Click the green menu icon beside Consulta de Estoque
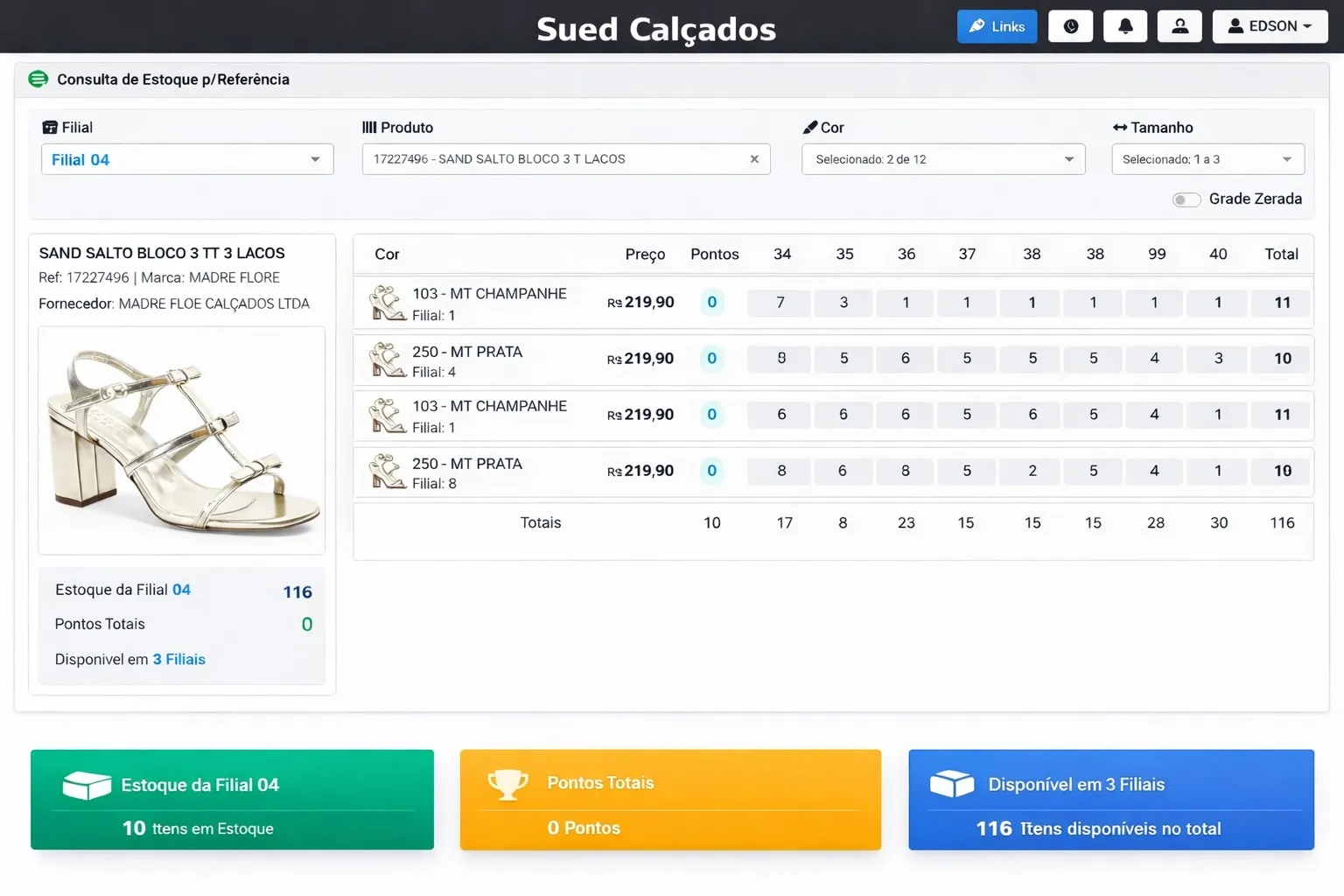 coord(38,80)
